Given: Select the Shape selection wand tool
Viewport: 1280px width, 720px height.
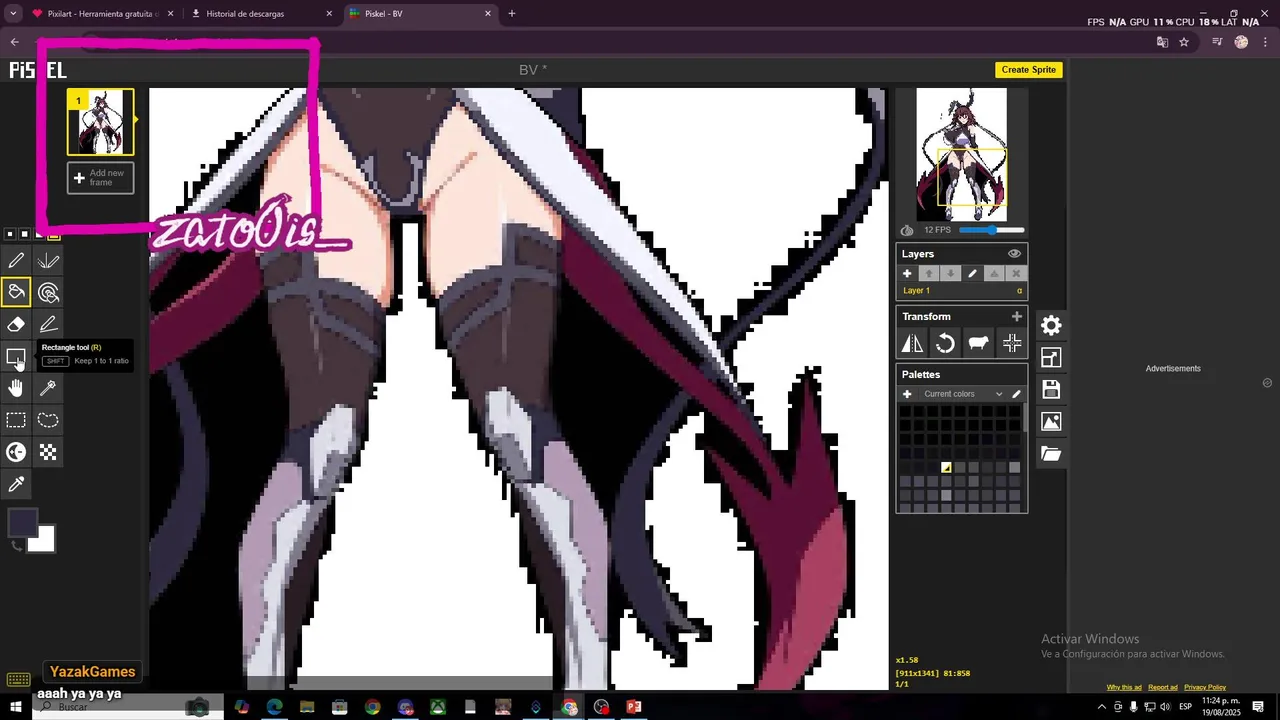Looking at the screenshot, I should (x=48, y=389).
